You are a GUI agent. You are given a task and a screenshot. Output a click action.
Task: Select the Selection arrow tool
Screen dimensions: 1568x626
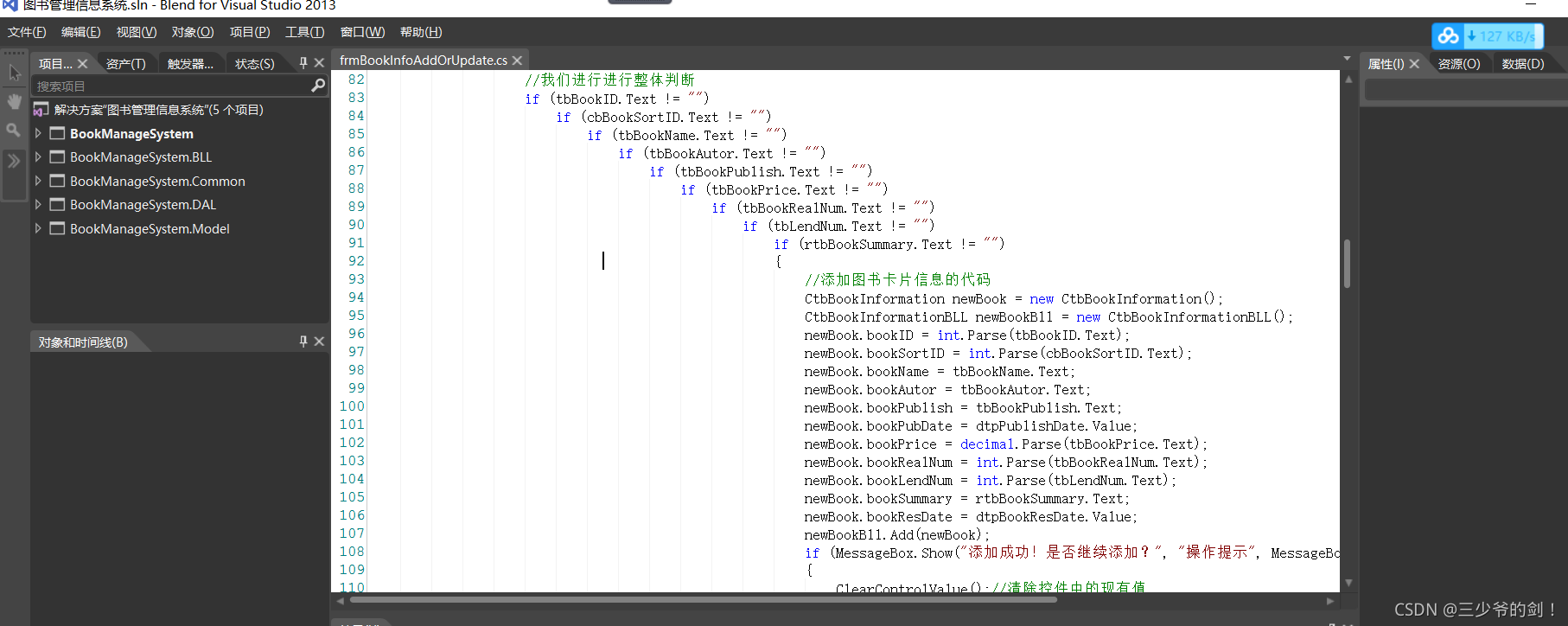[15, 73]
